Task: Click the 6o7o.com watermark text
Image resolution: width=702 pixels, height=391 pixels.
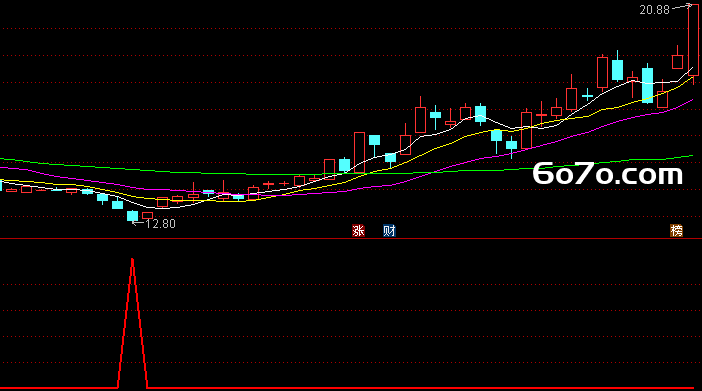Action: coord(608,174)
